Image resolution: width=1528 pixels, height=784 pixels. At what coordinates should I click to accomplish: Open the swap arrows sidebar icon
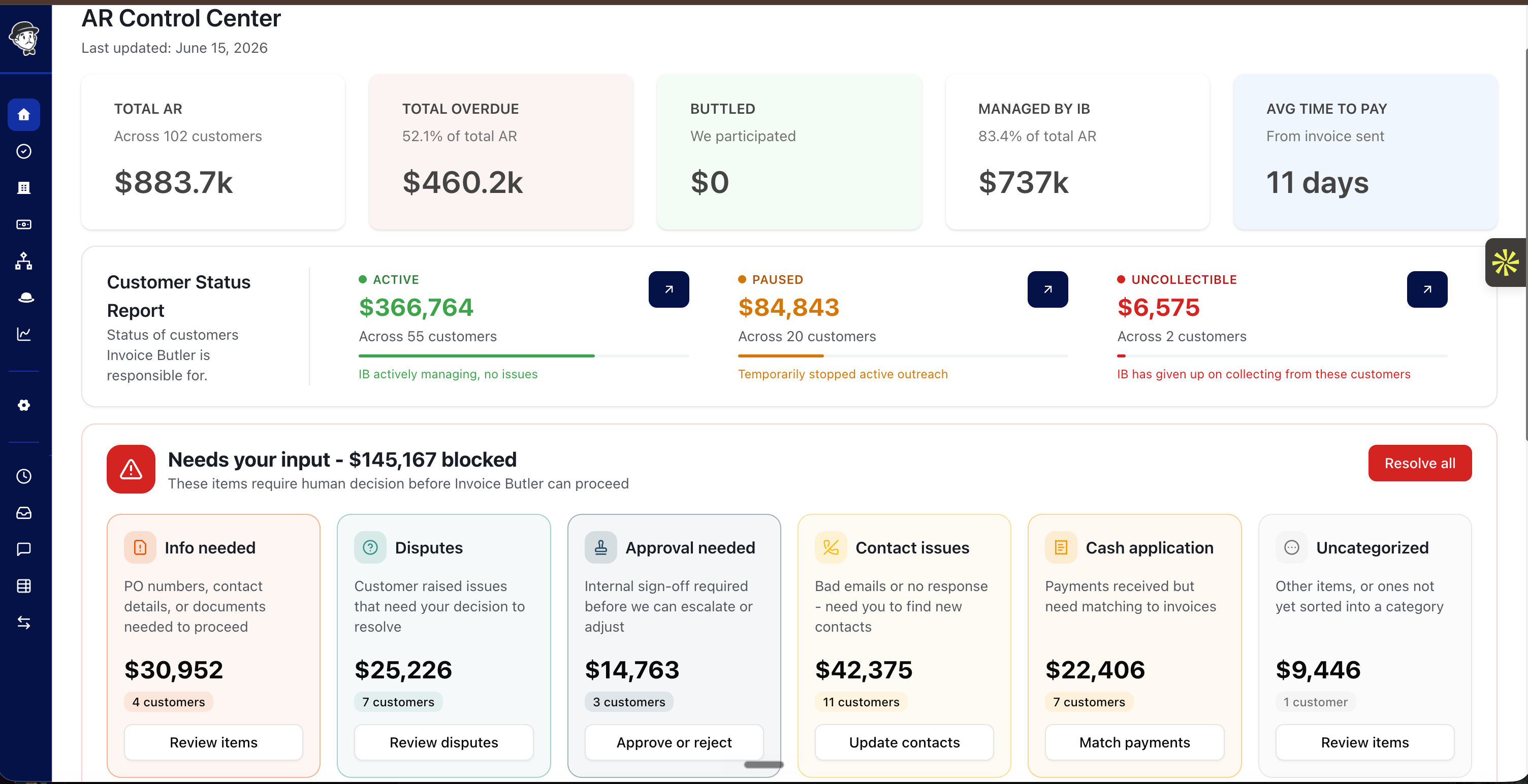tap(24, 622)
